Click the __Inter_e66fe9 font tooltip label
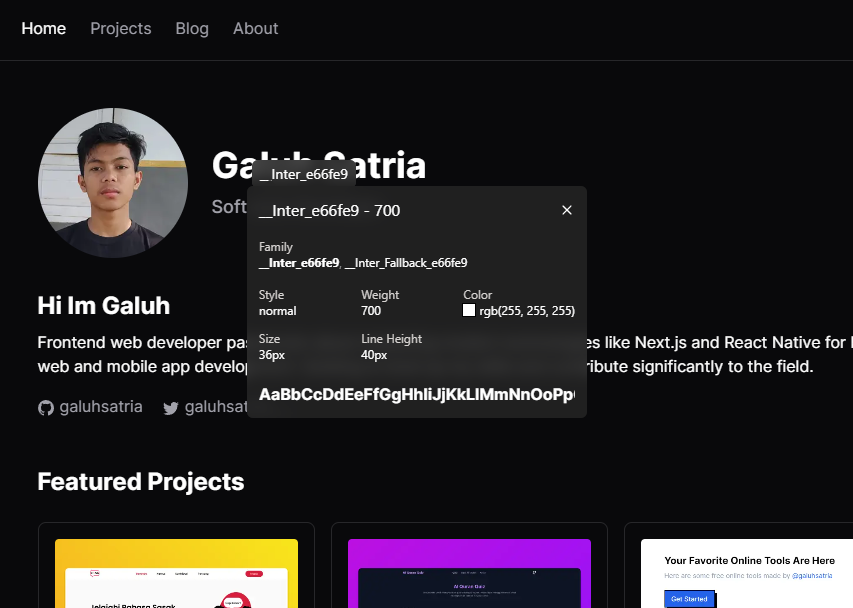853x608 pixels. 303,174
